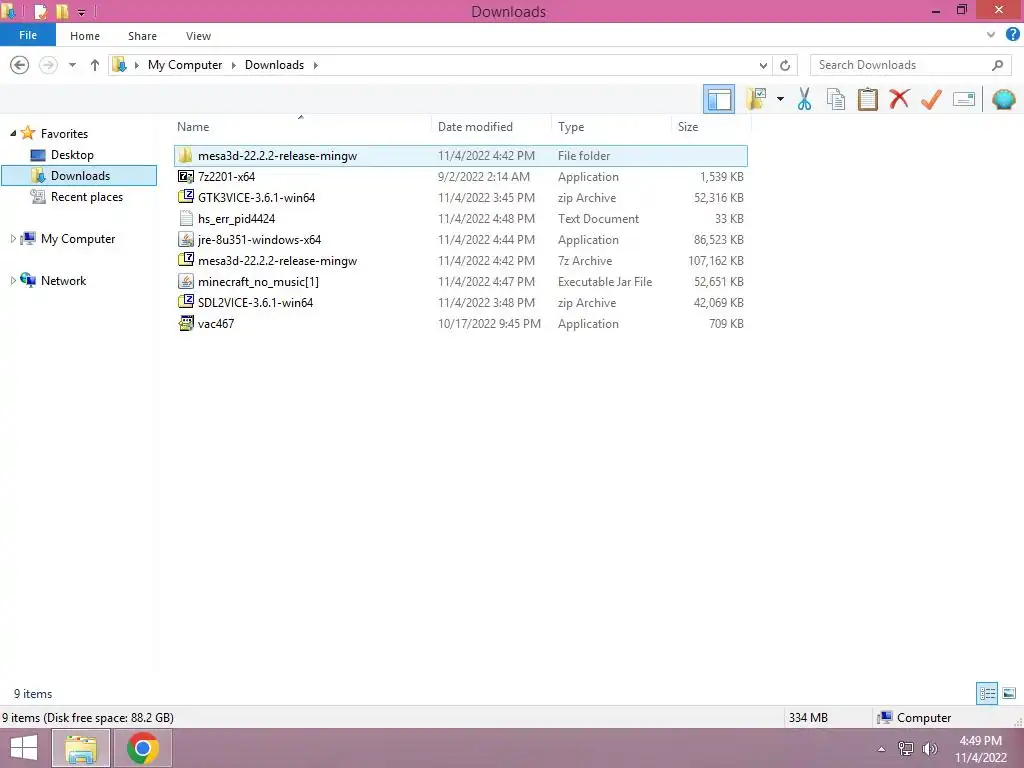Open the Home ribbon tab
Screen dimensions: 1024x768
85,36
